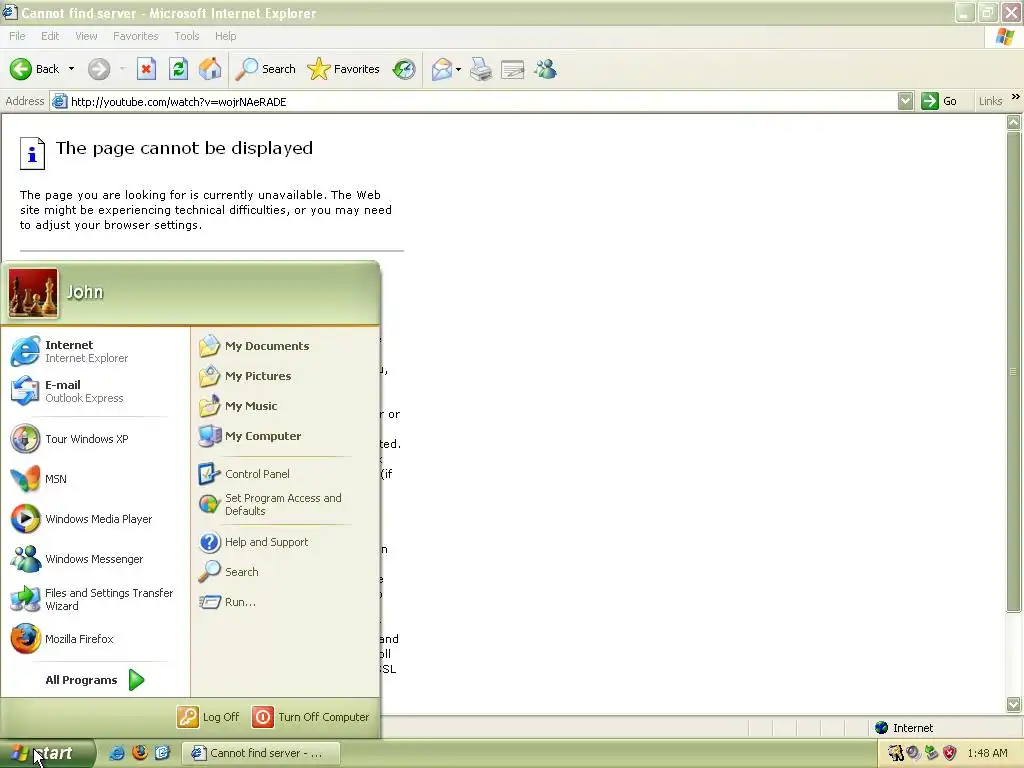Go to the home page via Home icon

(210, 69)
